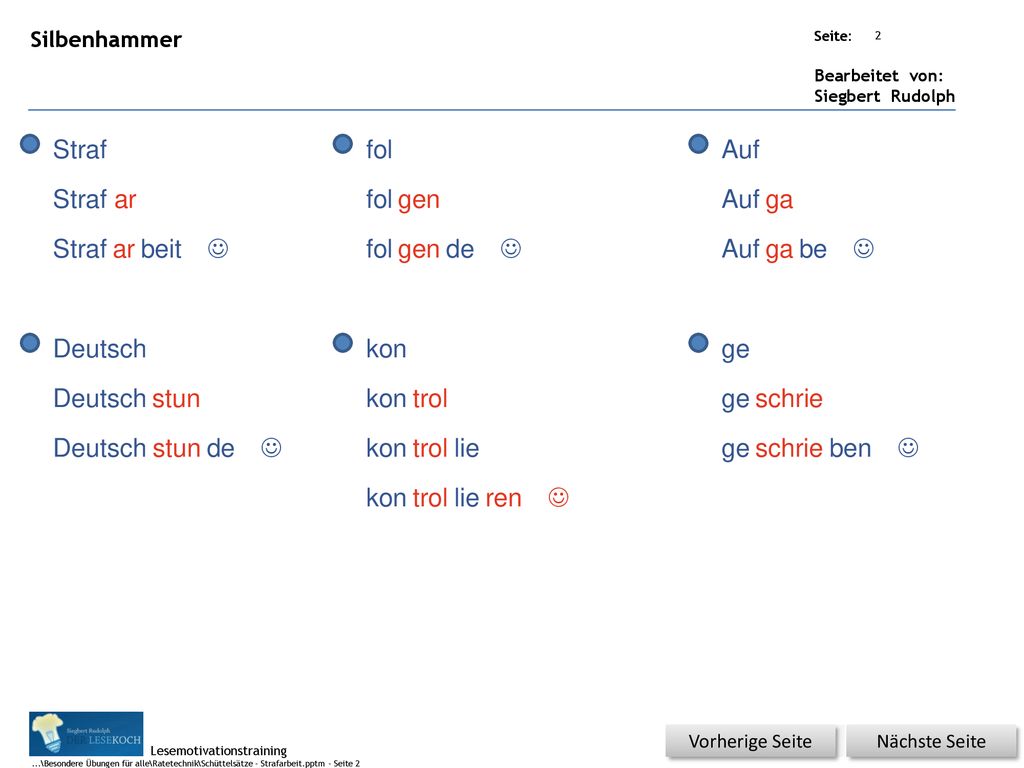Click the red syllable 'schrie' in ge schrie
The image size is (1024, 768).
(789, 398)
